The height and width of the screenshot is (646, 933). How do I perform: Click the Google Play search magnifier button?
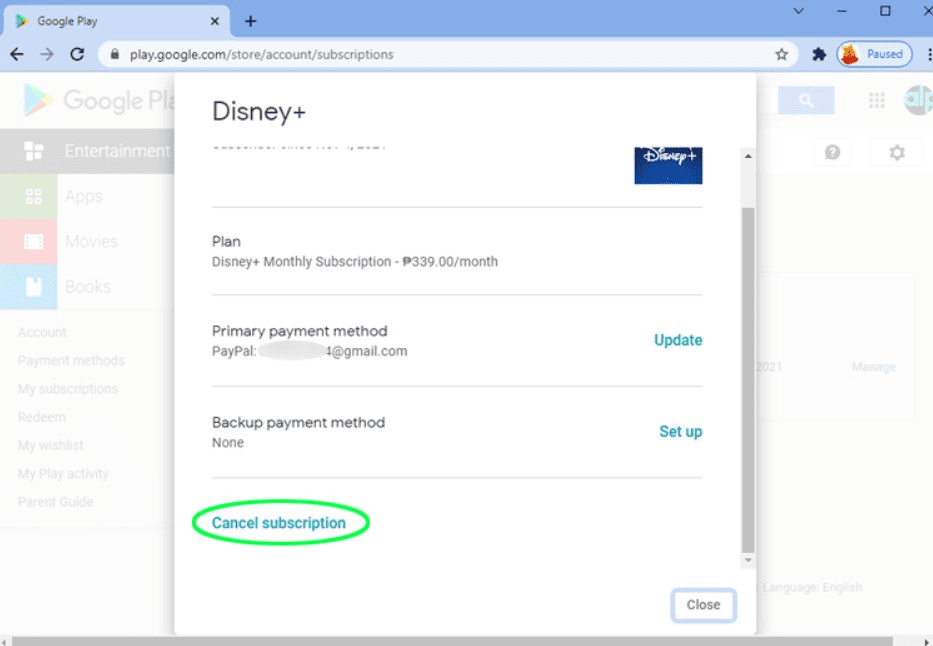806,100
